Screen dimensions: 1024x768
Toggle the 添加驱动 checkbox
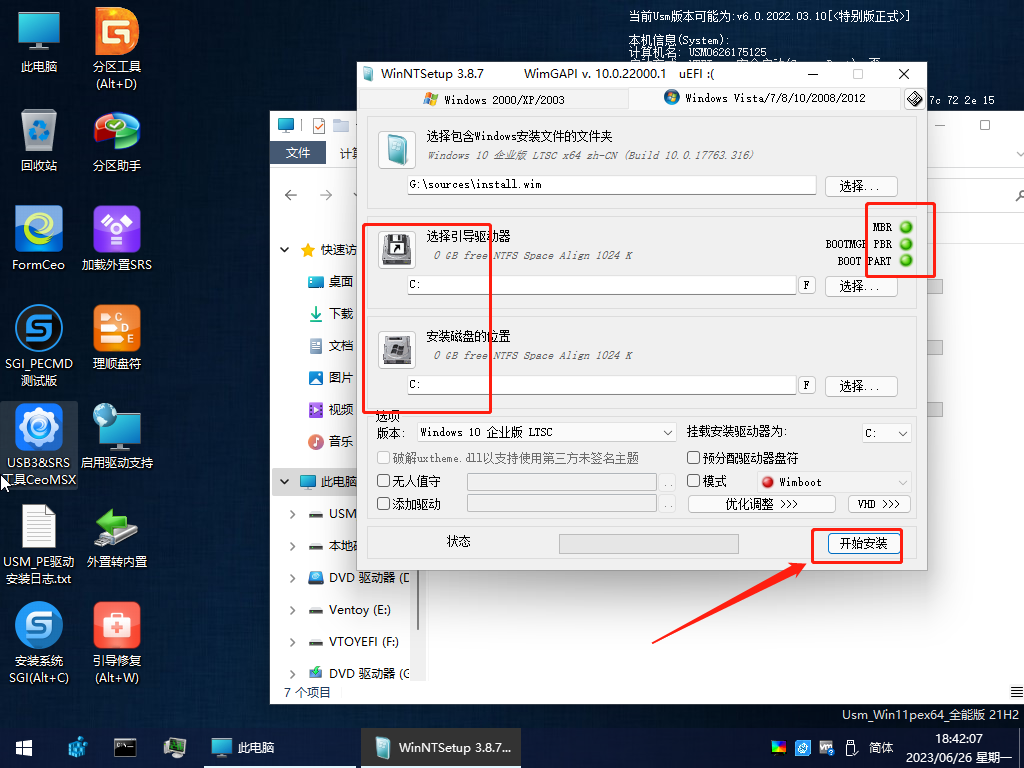point(383,504)
